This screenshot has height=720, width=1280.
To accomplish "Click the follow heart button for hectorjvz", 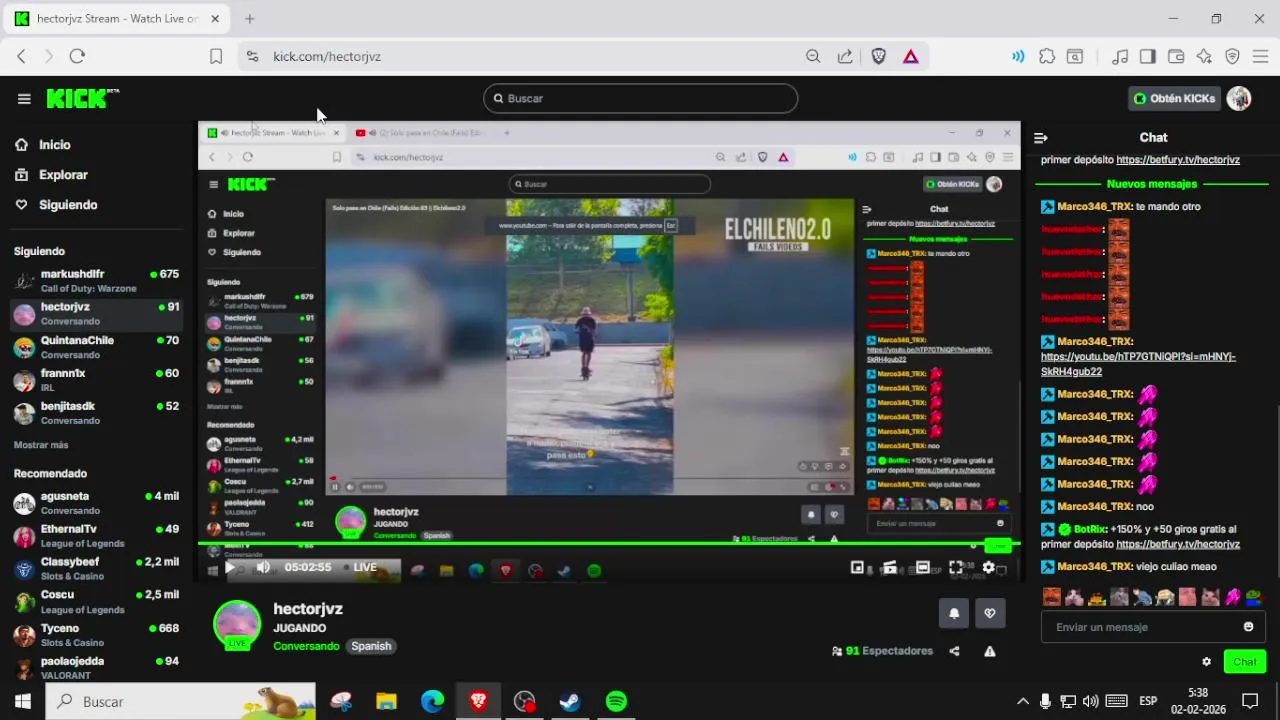I will click(x=990, y=614).
